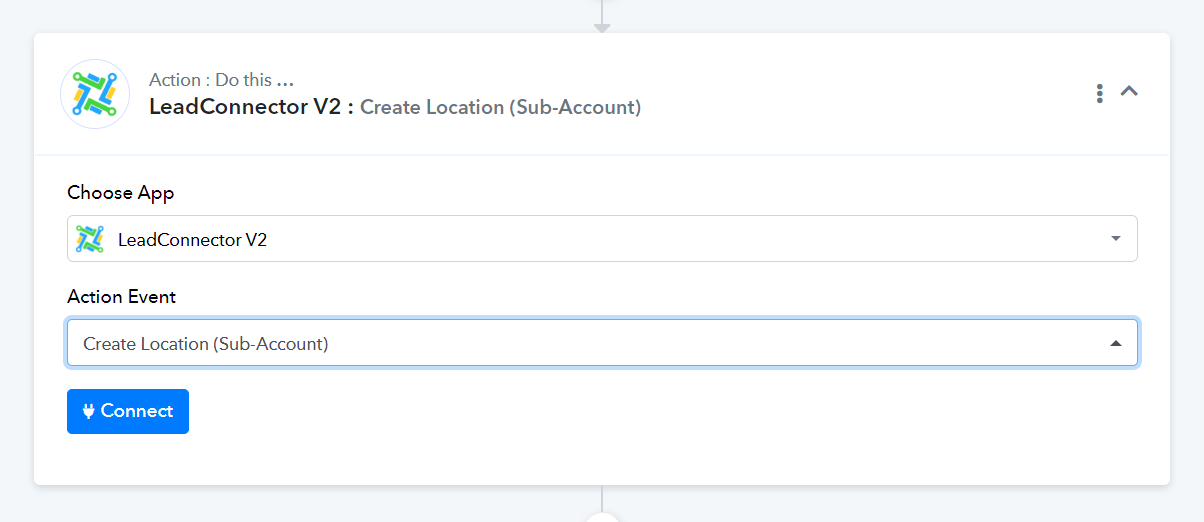Screen dimensions: 1204x522
Task: Click the Action Event dropdown caret
Action: click(1116, 344)
